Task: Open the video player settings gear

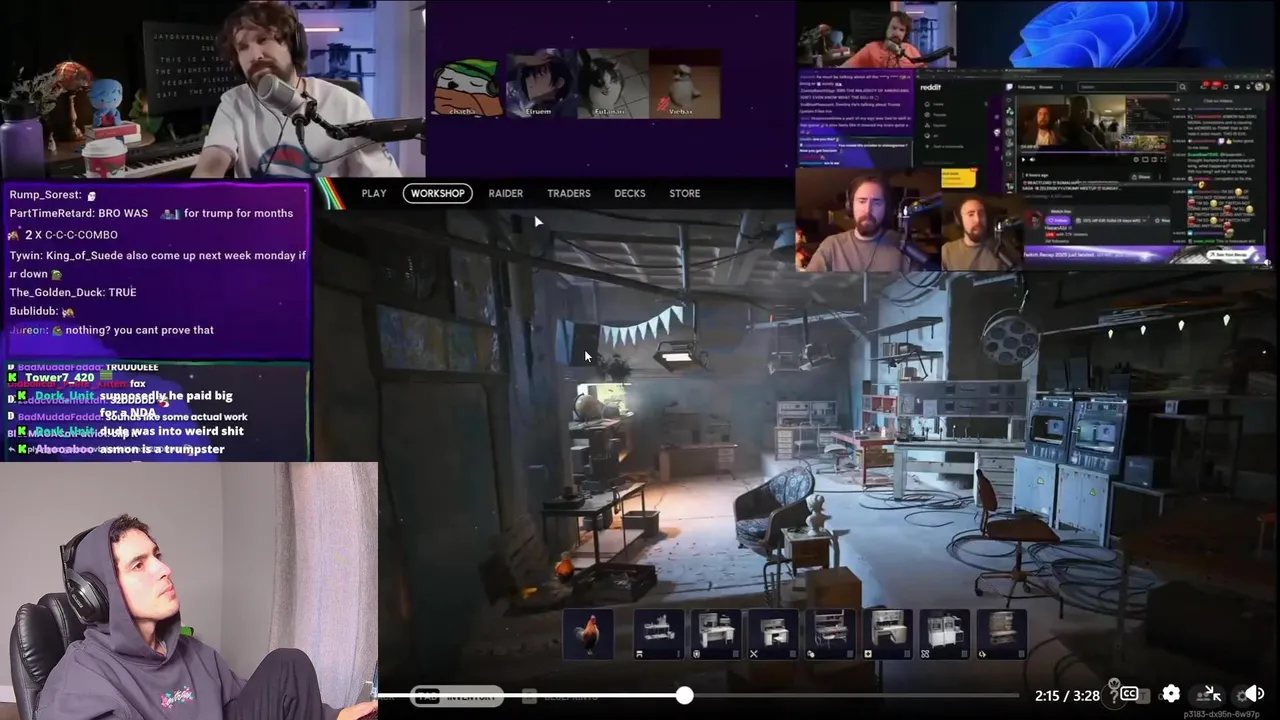Action: point(1170,694)
